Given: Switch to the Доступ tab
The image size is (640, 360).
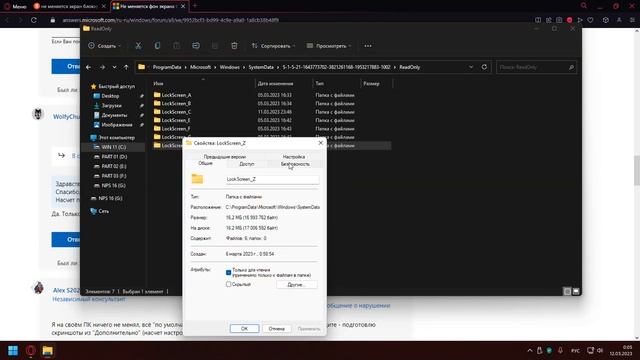Looking at the screenshot, I should click(x=247, y=164).
